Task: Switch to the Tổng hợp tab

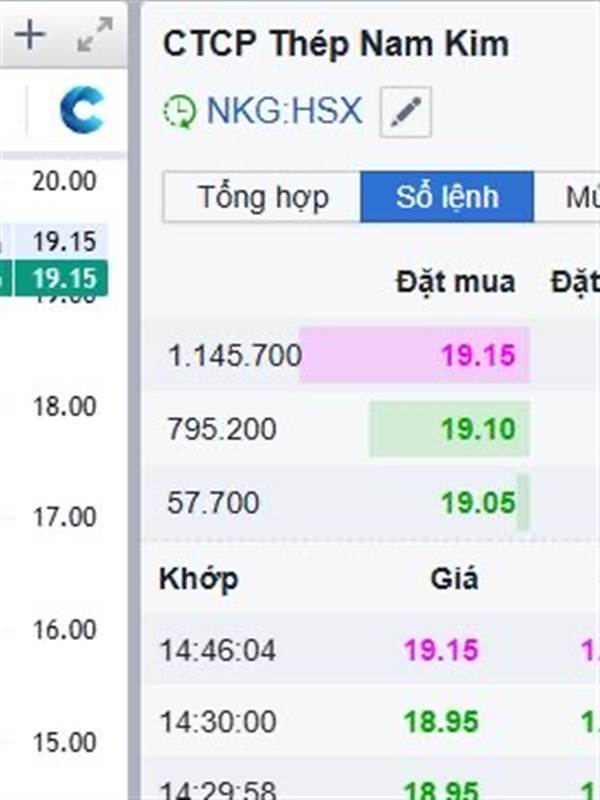Action: pyautogui.click(x=262, y=197)
